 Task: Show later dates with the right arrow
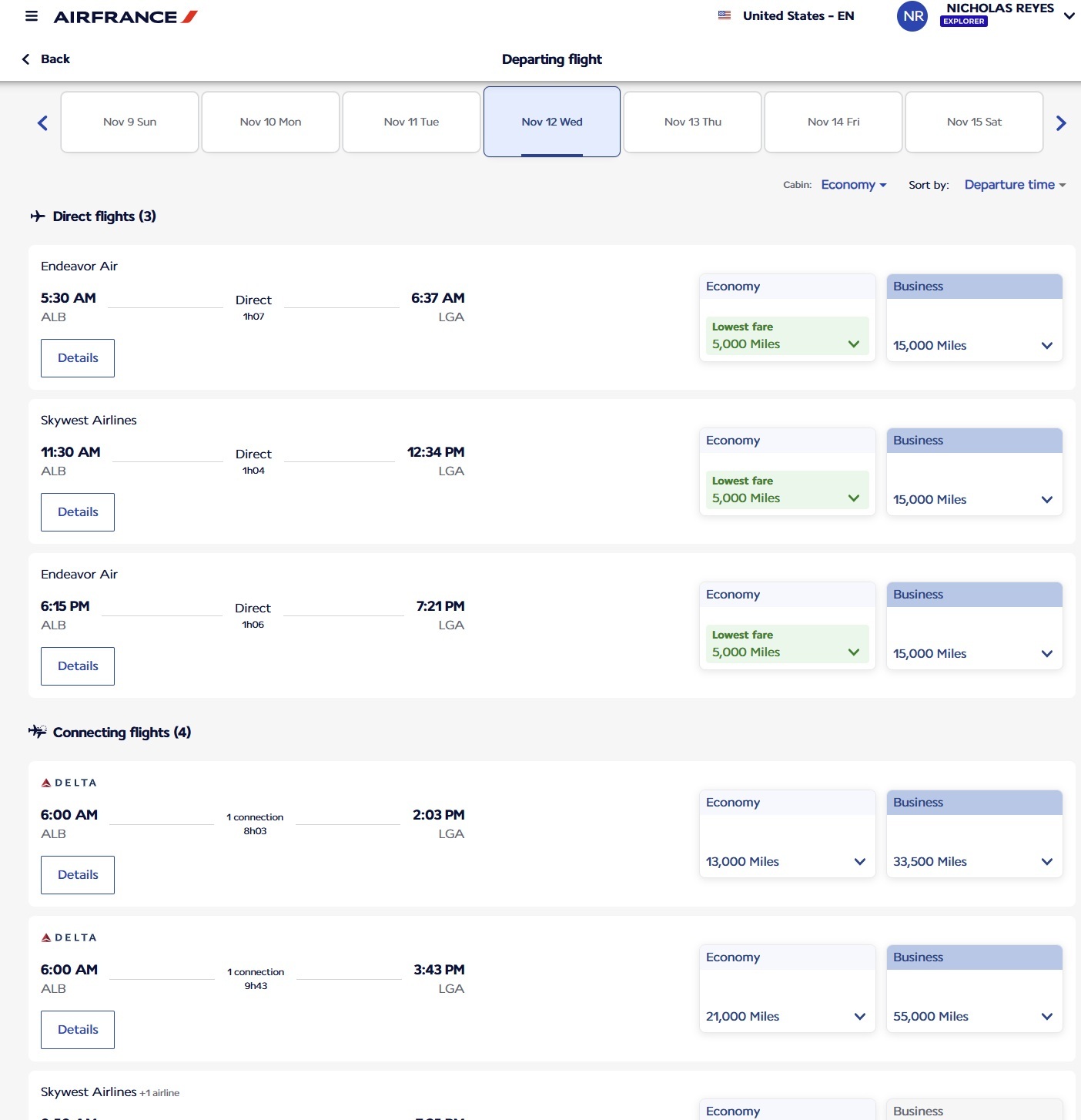tap(1061, 122)
